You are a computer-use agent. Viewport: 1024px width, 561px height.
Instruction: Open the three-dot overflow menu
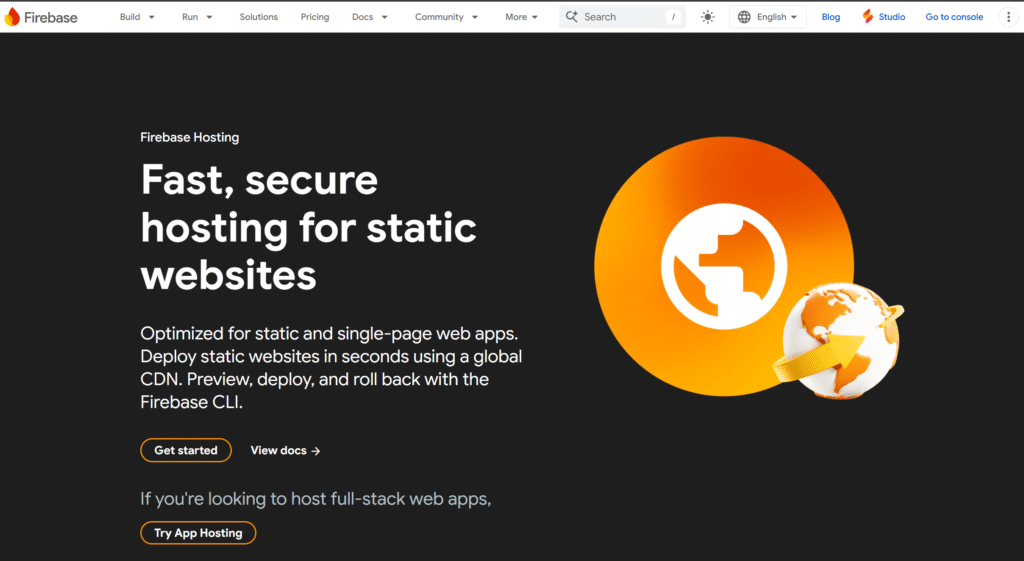click(x=1008, y=17)
